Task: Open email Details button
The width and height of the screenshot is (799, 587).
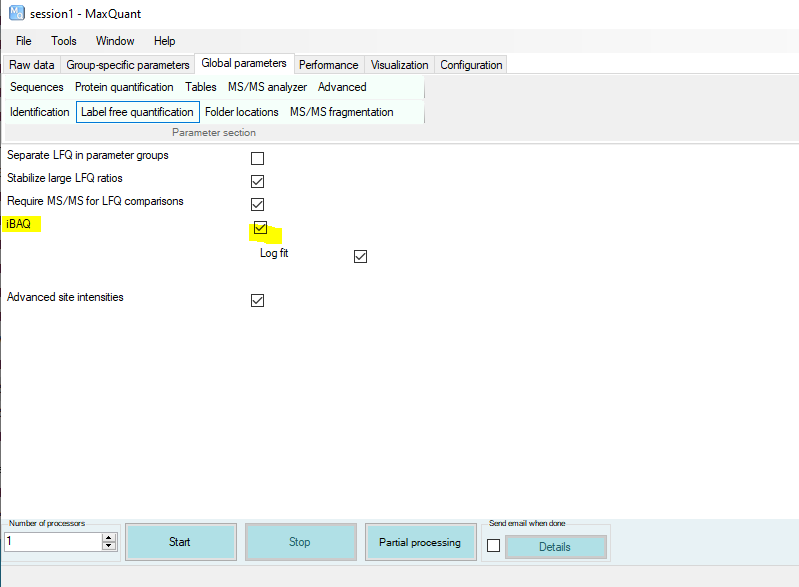Action: click(x=555, y=547)
